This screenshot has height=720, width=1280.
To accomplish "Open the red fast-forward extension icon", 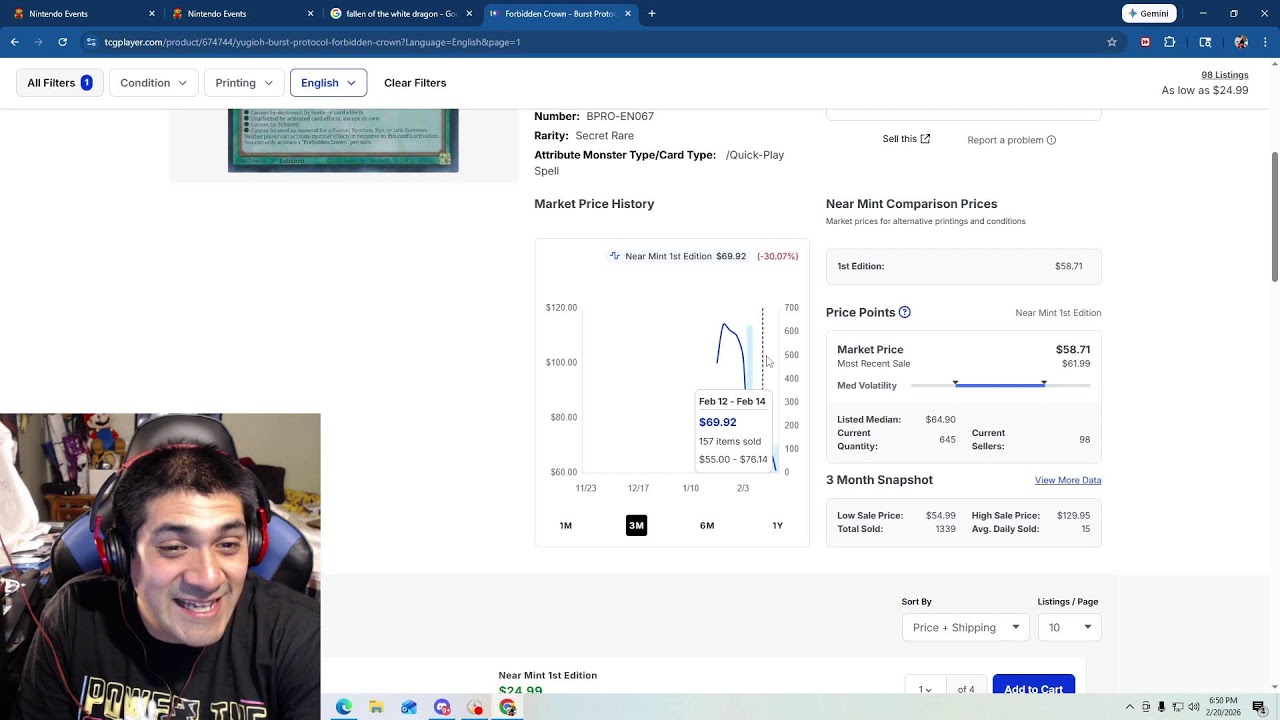I will 1145,42.
